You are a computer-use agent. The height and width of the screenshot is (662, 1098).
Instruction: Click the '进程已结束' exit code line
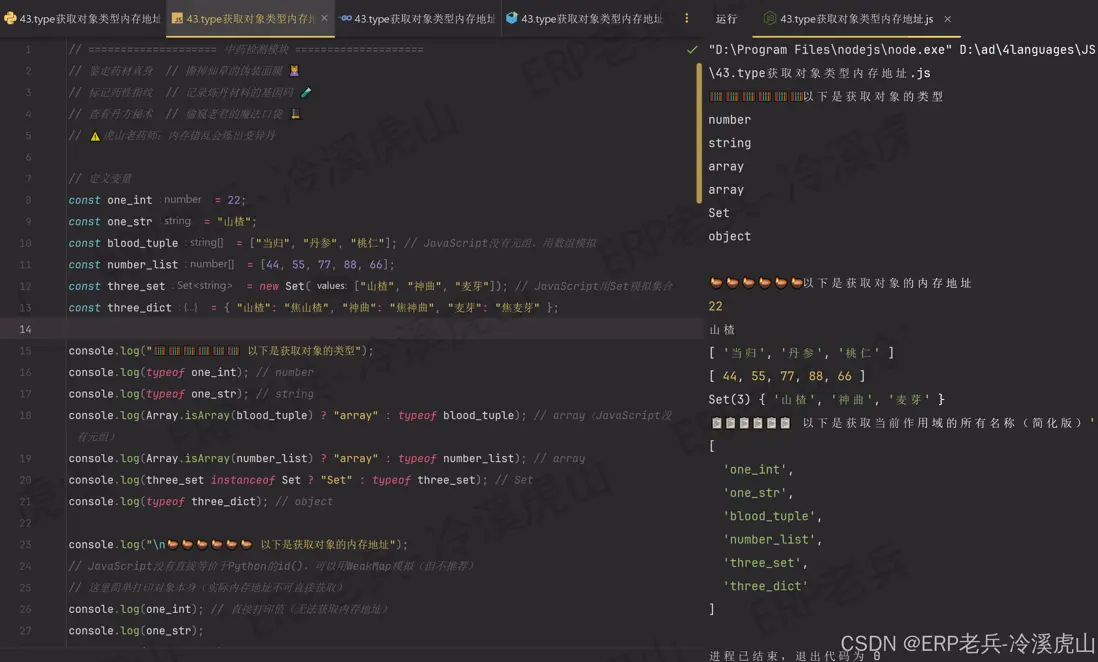click(x=794, y=656)
